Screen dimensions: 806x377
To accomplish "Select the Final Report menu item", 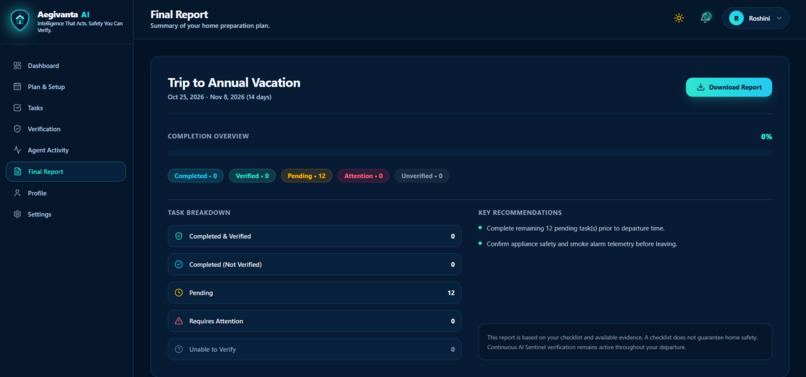I will coord(66,172).
